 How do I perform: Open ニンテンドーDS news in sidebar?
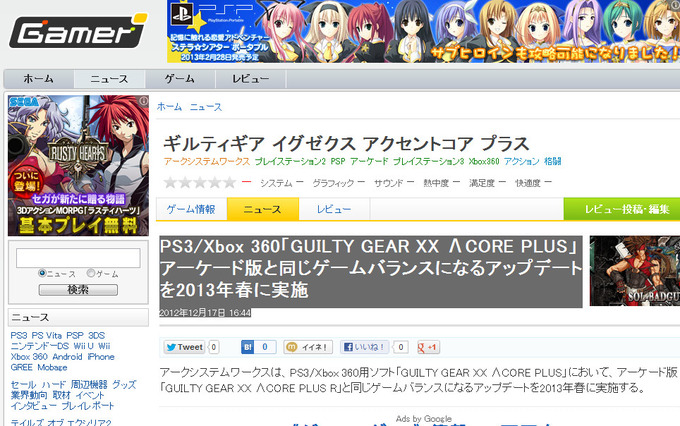pyautogui.click(x=39, y=346)
